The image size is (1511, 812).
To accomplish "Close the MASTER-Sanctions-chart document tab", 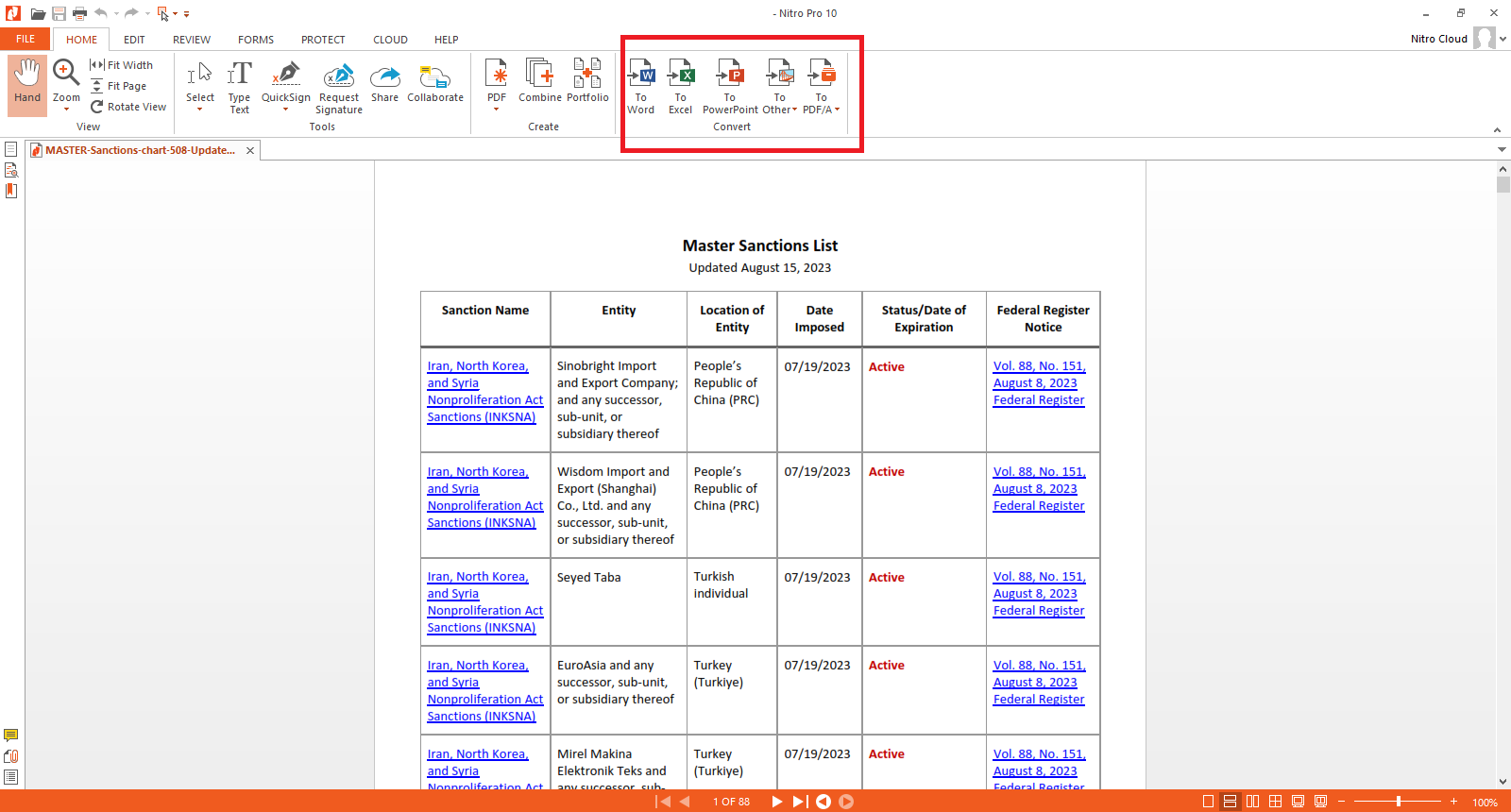I will pos(250,150).
